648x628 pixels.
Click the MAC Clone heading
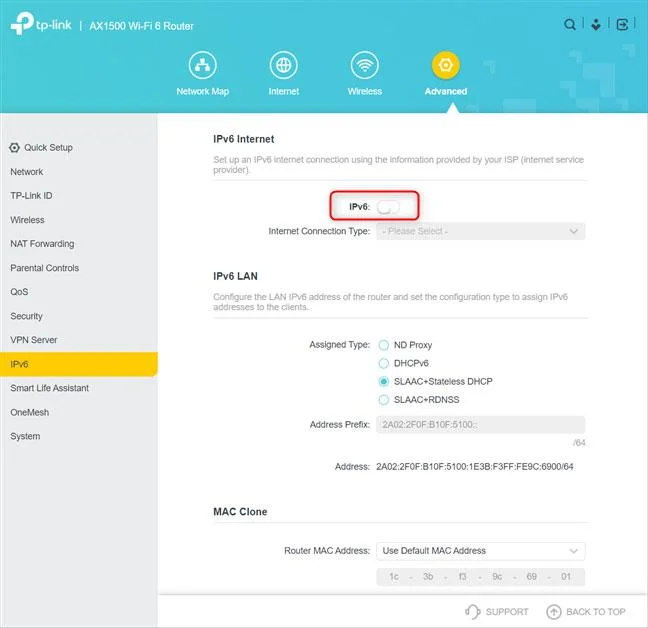tap(240, 512)
